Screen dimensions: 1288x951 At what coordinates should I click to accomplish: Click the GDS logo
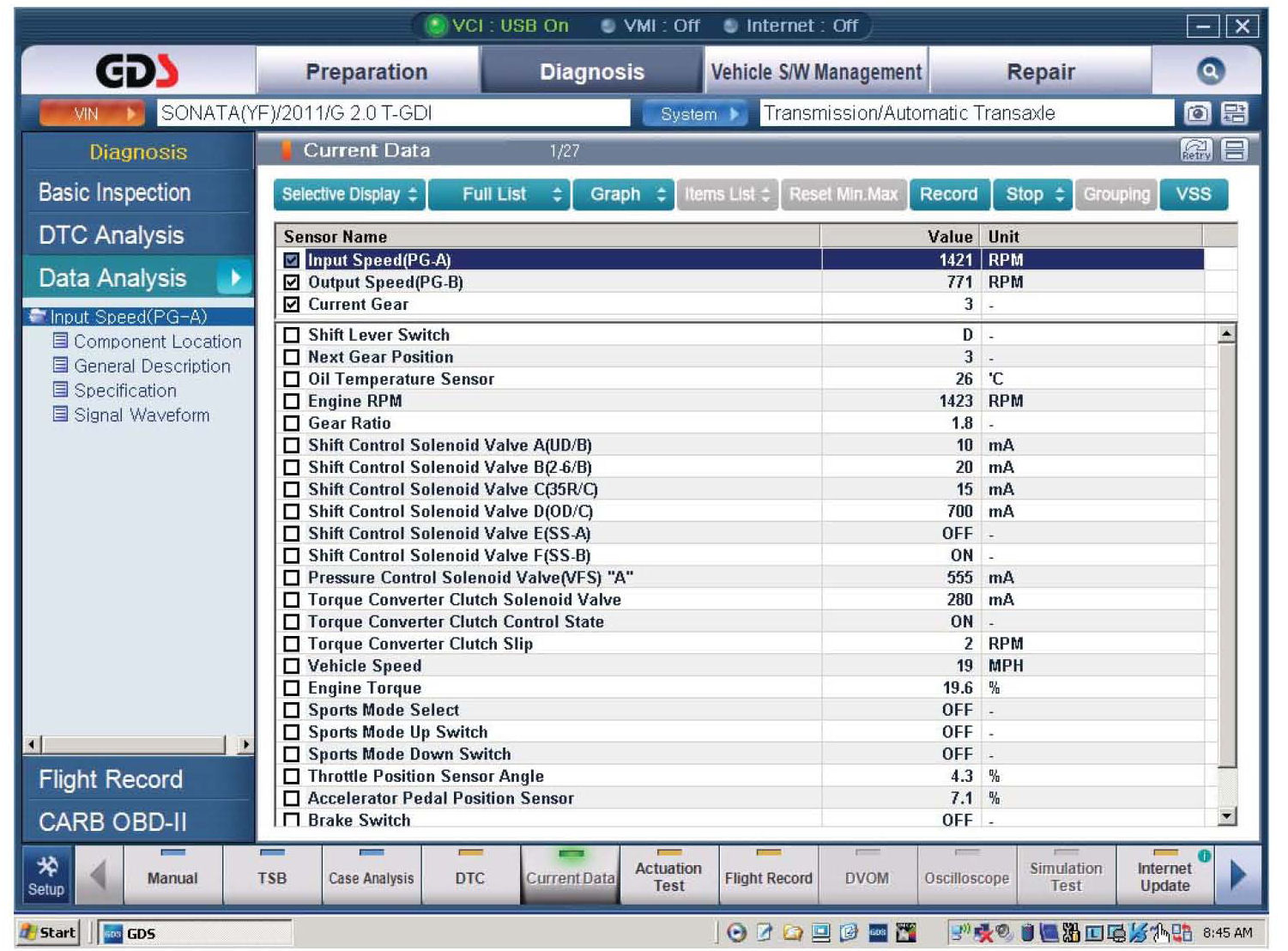point(137,71)
